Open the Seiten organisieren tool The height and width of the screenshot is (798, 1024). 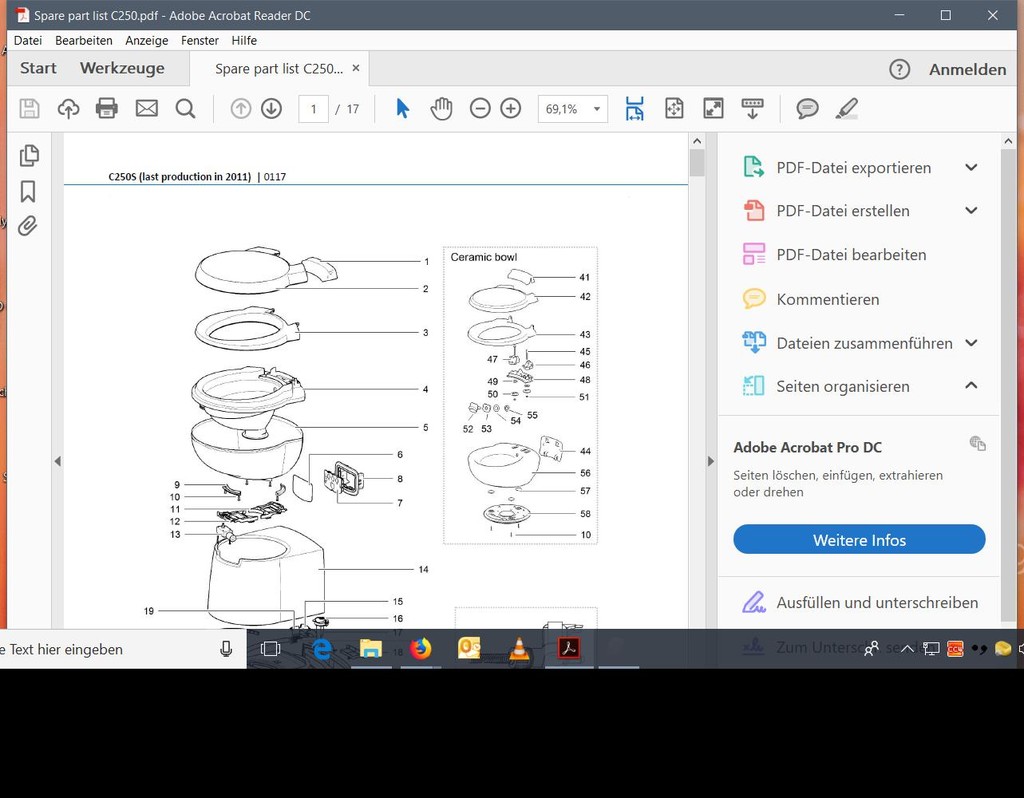click(842, 386)
